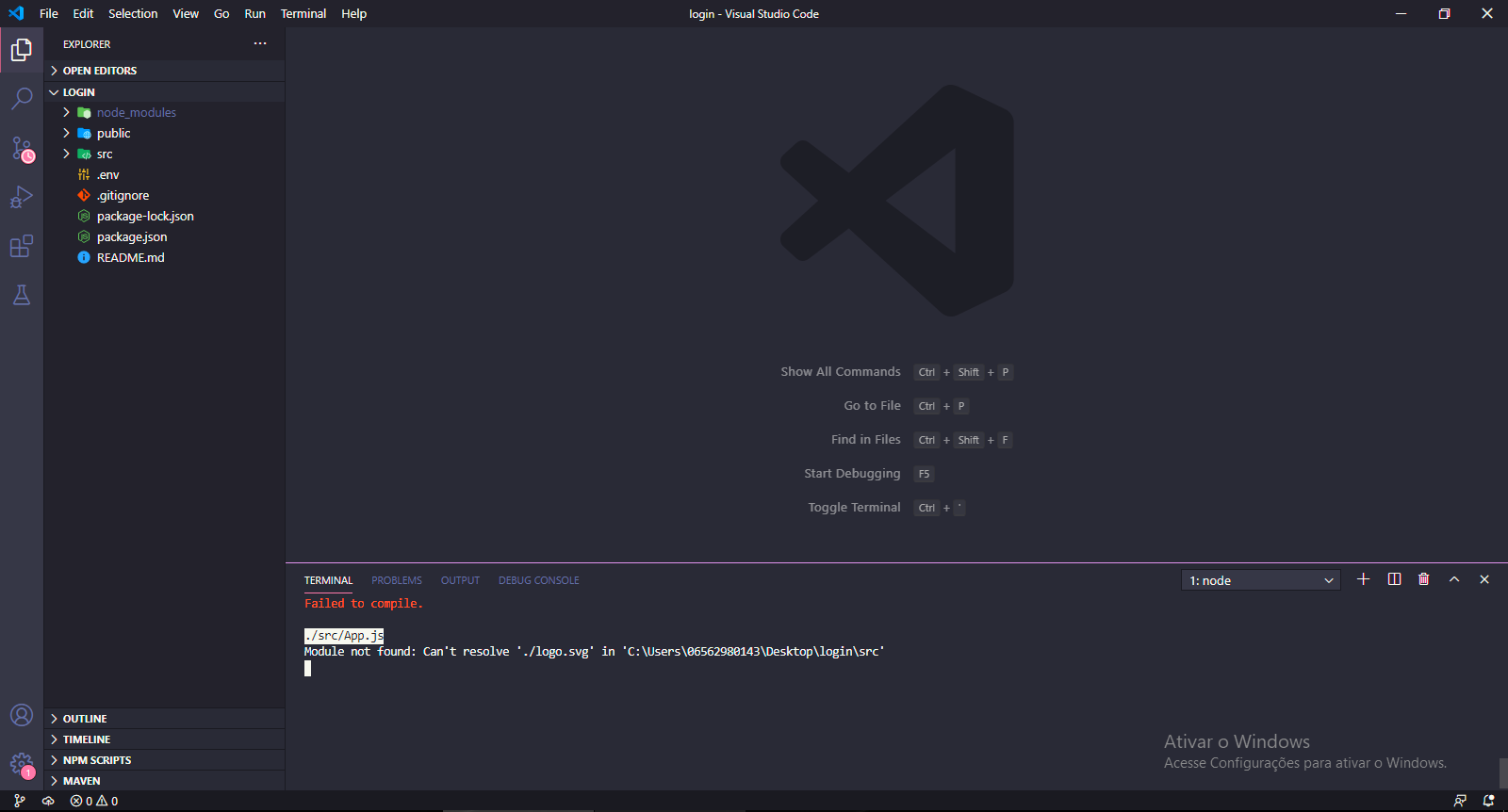
Task: Split the terminal pane
Action: [1394, 579]
